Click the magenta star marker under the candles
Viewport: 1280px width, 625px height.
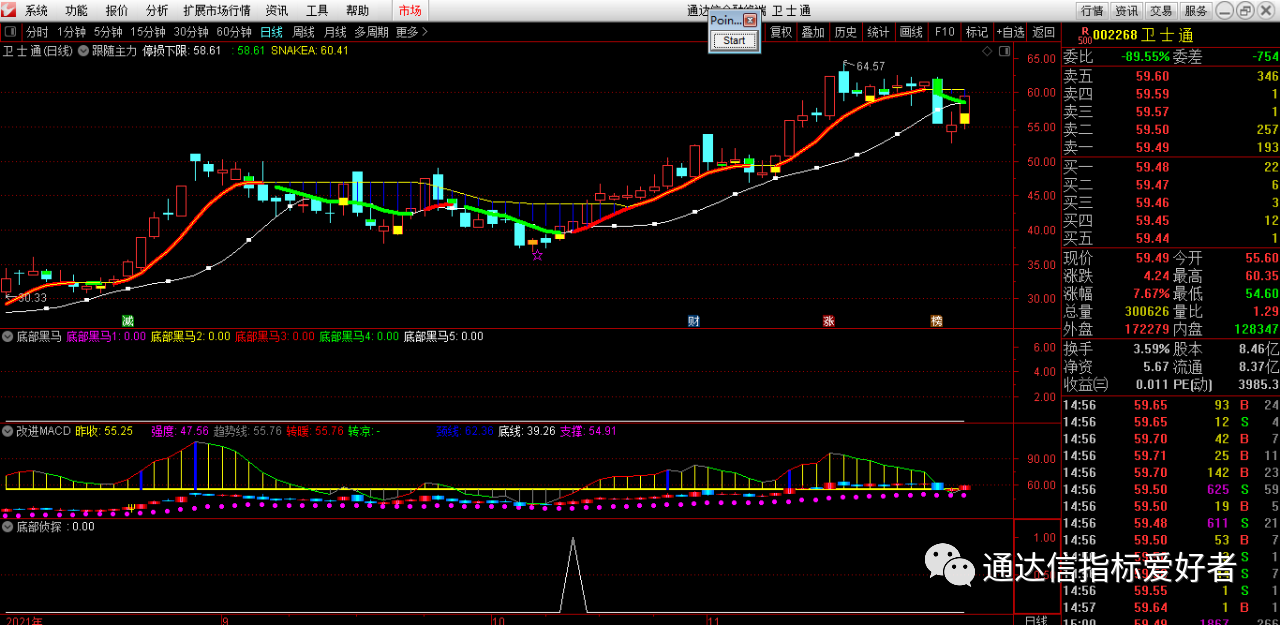[537, 255]
